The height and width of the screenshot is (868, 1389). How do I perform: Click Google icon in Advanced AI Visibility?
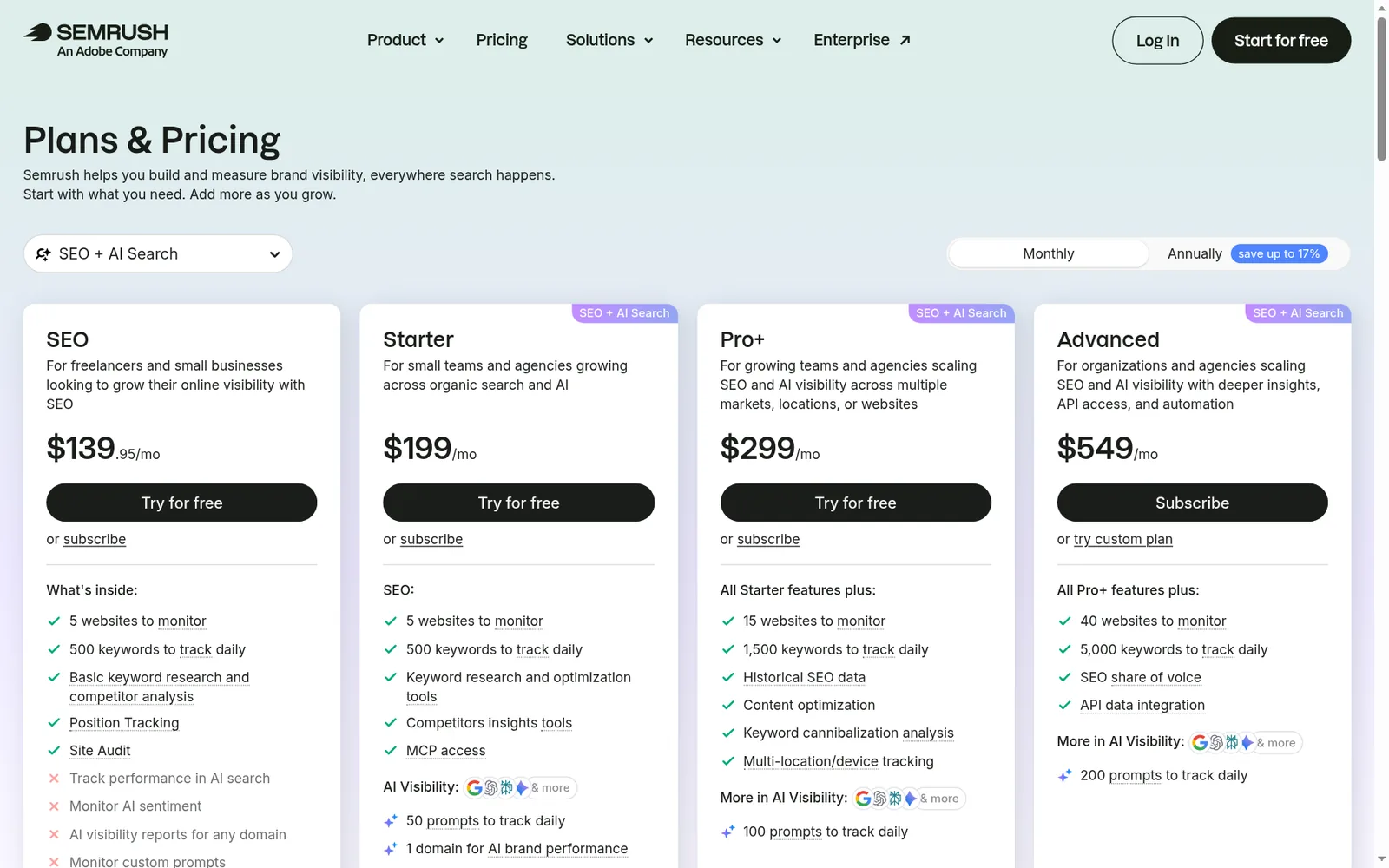coord(1201,743)
